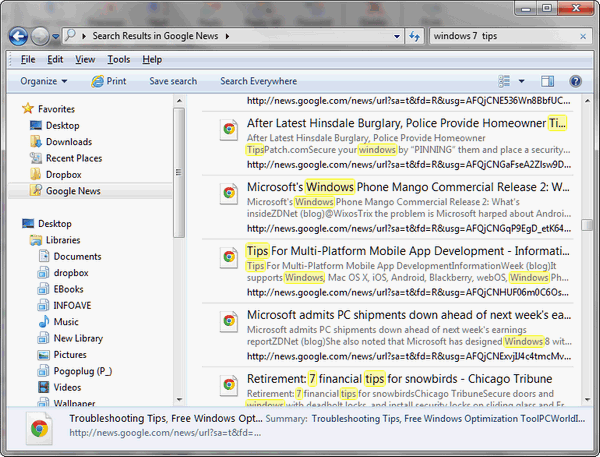The height and width of the screenshot is (457, 600).
Task: Click Search Everywhere in the toolbar
Action: 258,81
